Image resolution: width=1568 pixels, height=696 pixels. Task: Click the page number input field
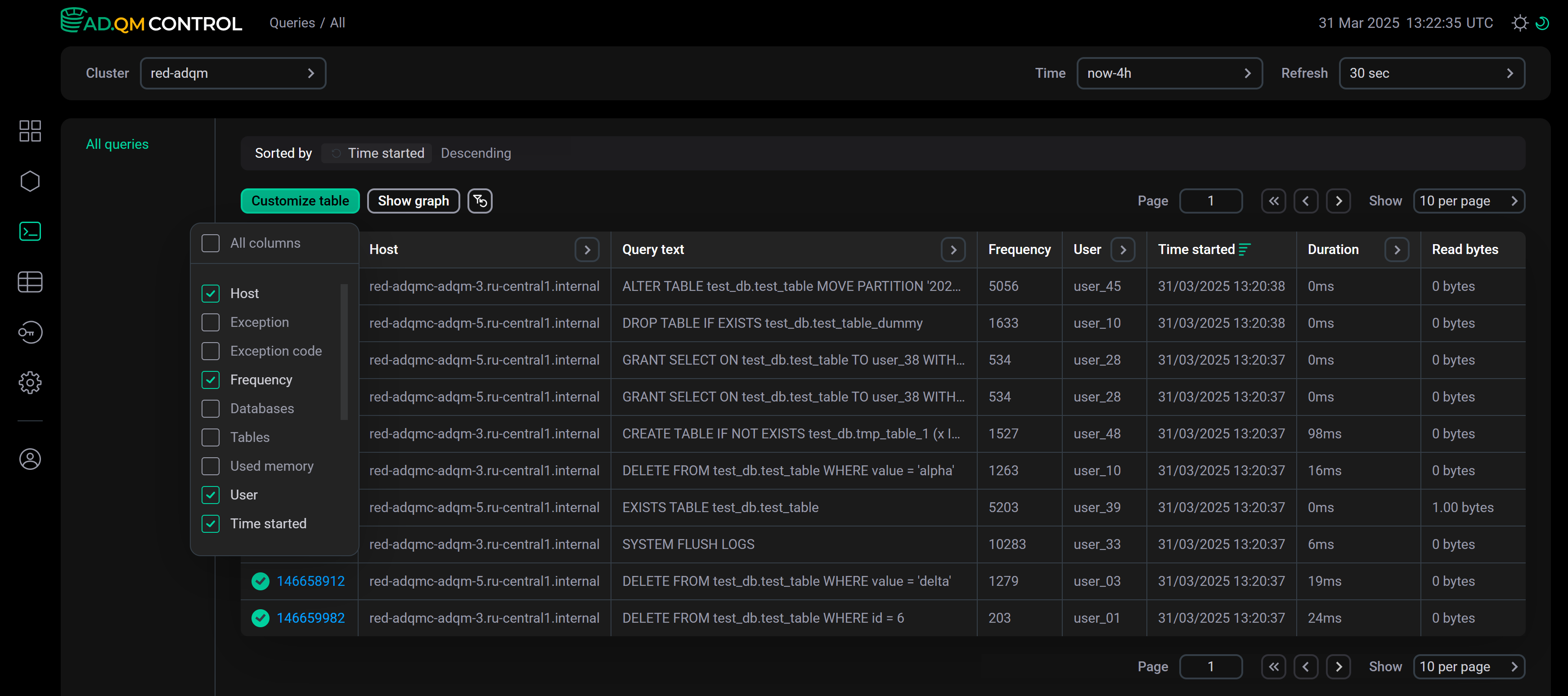(x=1211, y=201)
